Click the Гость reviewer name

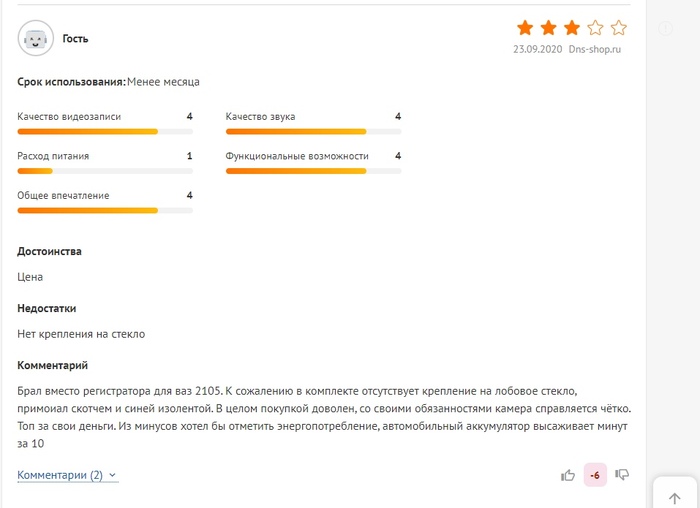pyautogui.click(x=75, y=39)
